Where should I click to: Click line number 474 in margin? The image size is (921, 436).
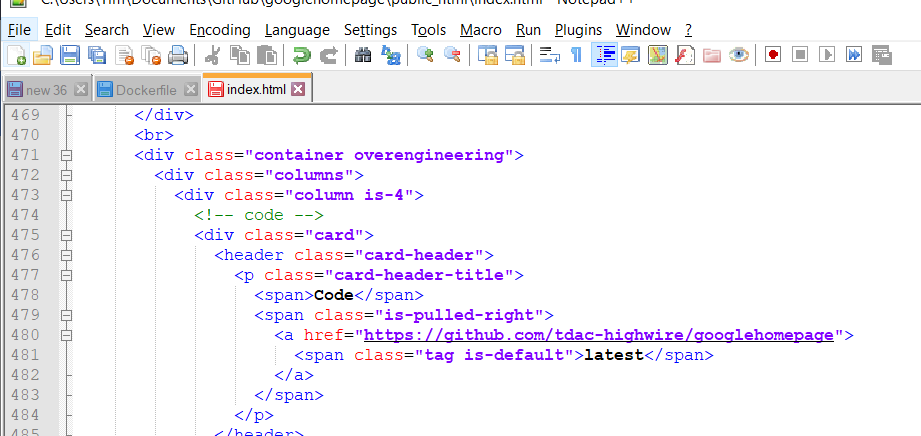tap(25, 215)
